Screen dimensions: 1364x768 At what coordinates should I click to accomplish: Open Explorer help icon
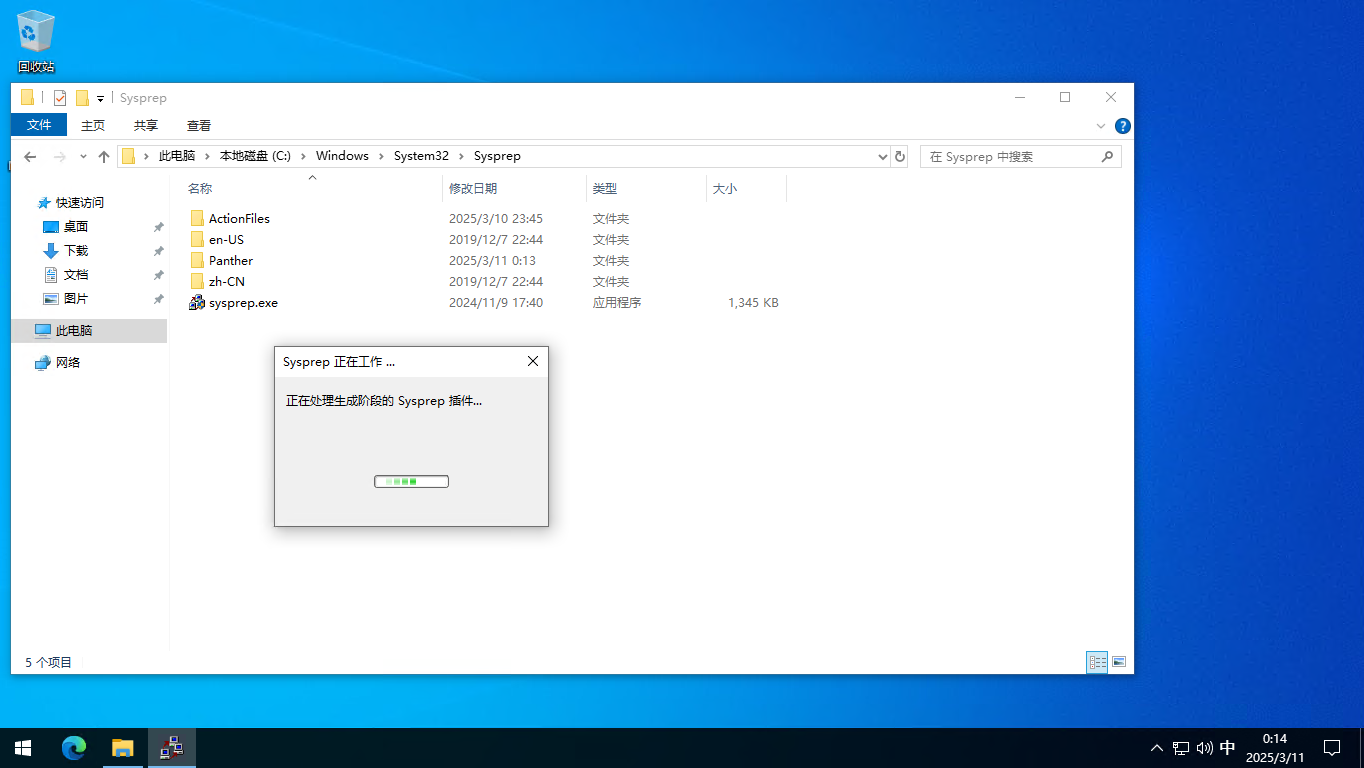coord(1123,126)
